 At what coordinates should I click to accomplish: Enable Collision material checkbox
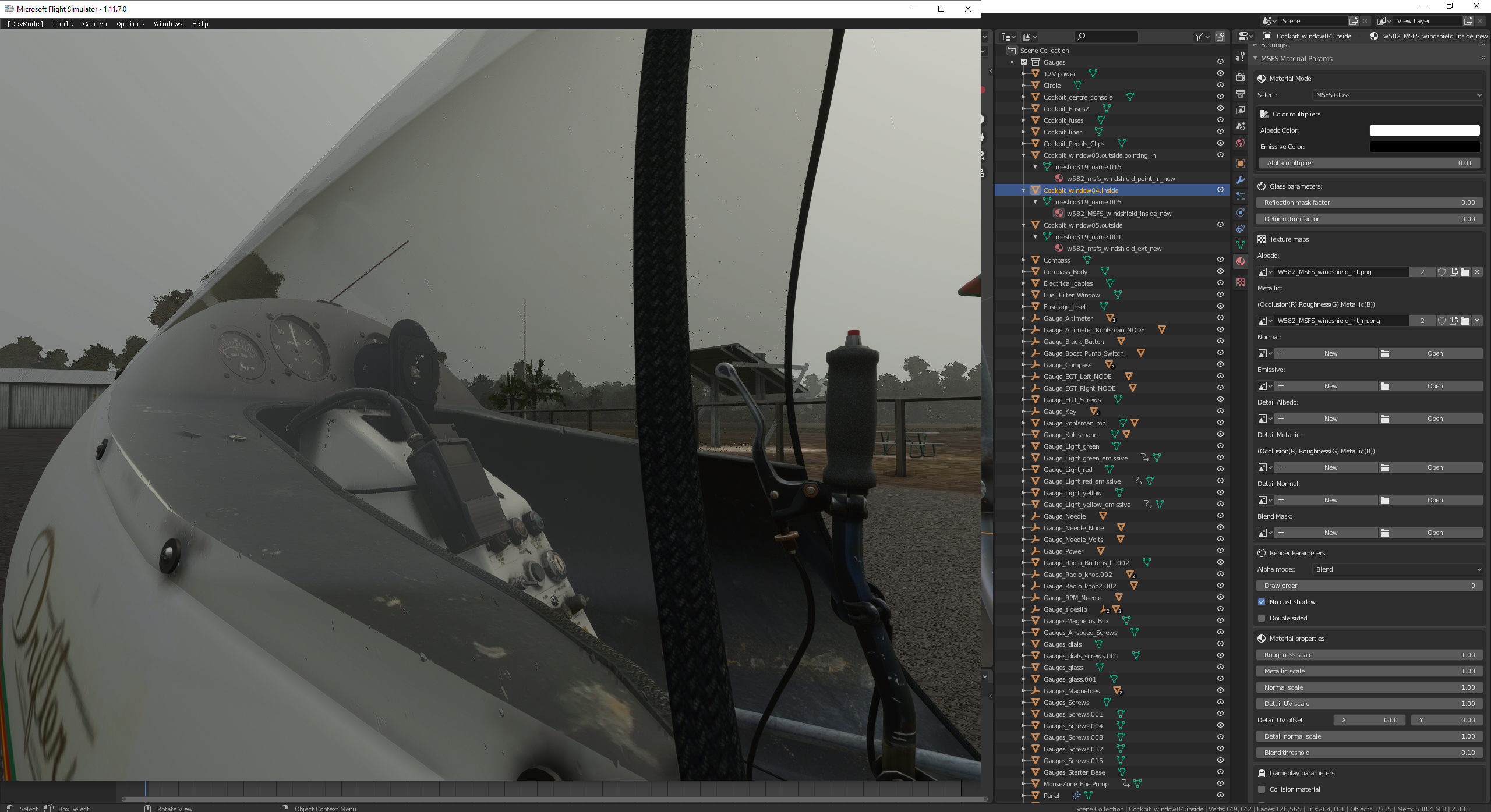pos(1262,789)
